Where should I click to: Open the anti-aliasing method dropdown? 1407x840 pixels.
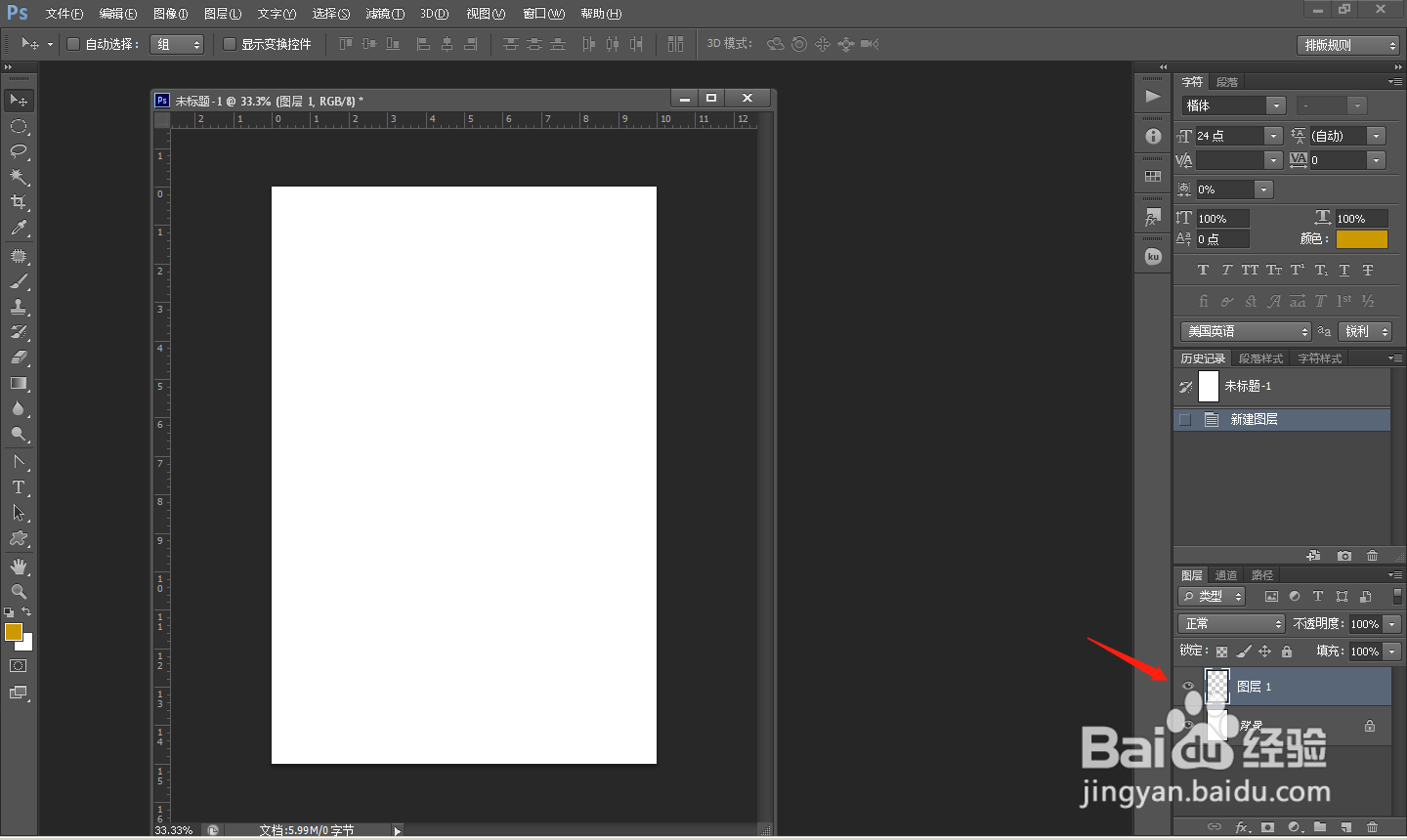pyautogui.click(x=1364, y=332)
